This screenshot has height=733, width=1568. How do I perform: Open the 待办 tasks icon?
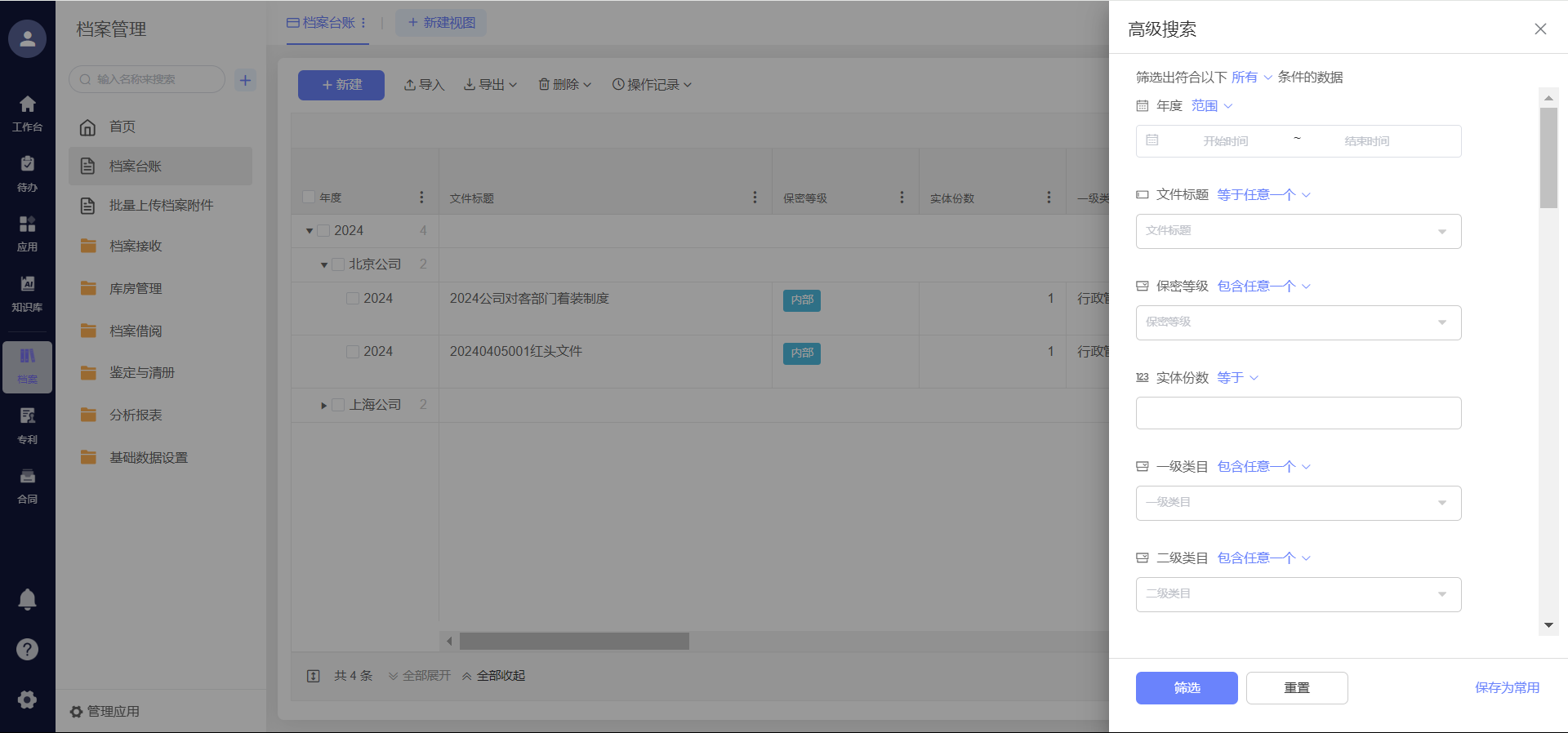[27, 173]
